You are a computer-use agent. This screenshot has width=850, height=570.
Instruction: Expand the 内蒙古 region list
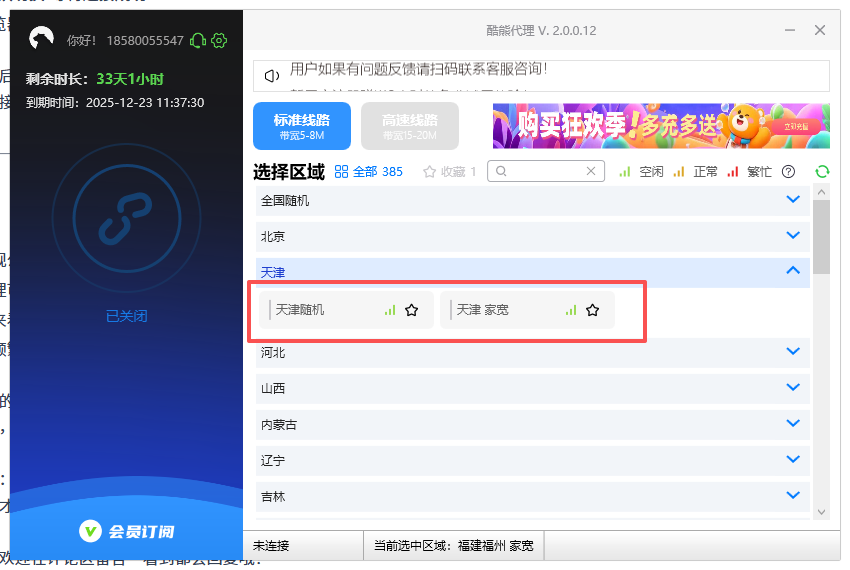(x=793, y=424)
